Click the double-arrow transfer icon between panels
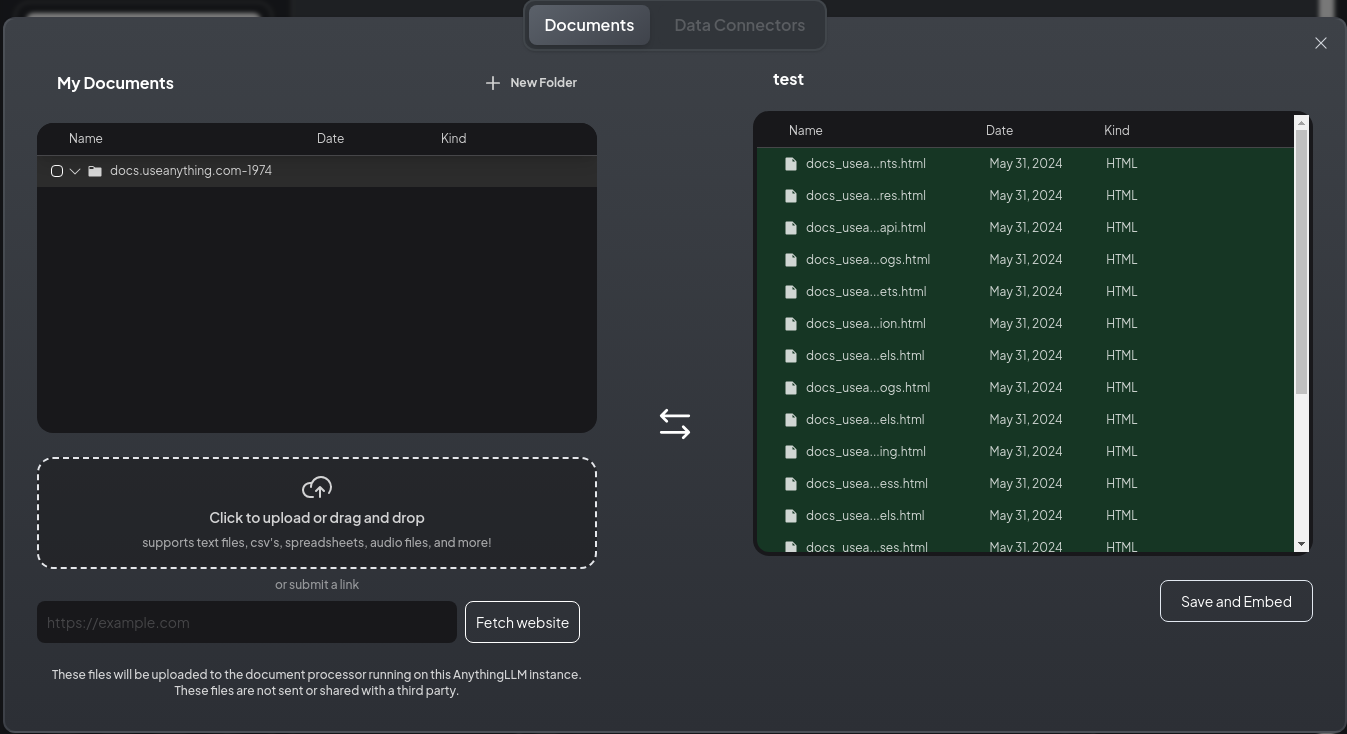The width and height of the screenshot is (1347, 734). coord(675,423)
